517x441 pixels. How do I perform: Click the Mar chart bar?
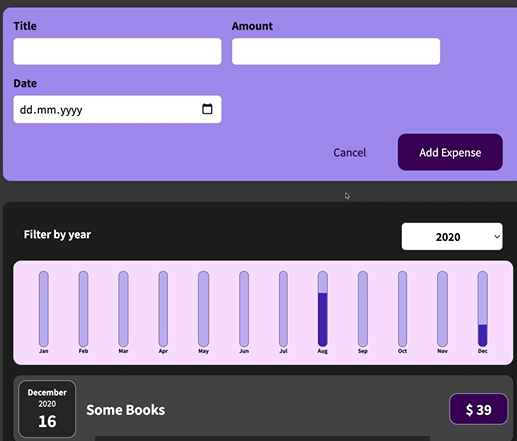[x=123, y=309]
